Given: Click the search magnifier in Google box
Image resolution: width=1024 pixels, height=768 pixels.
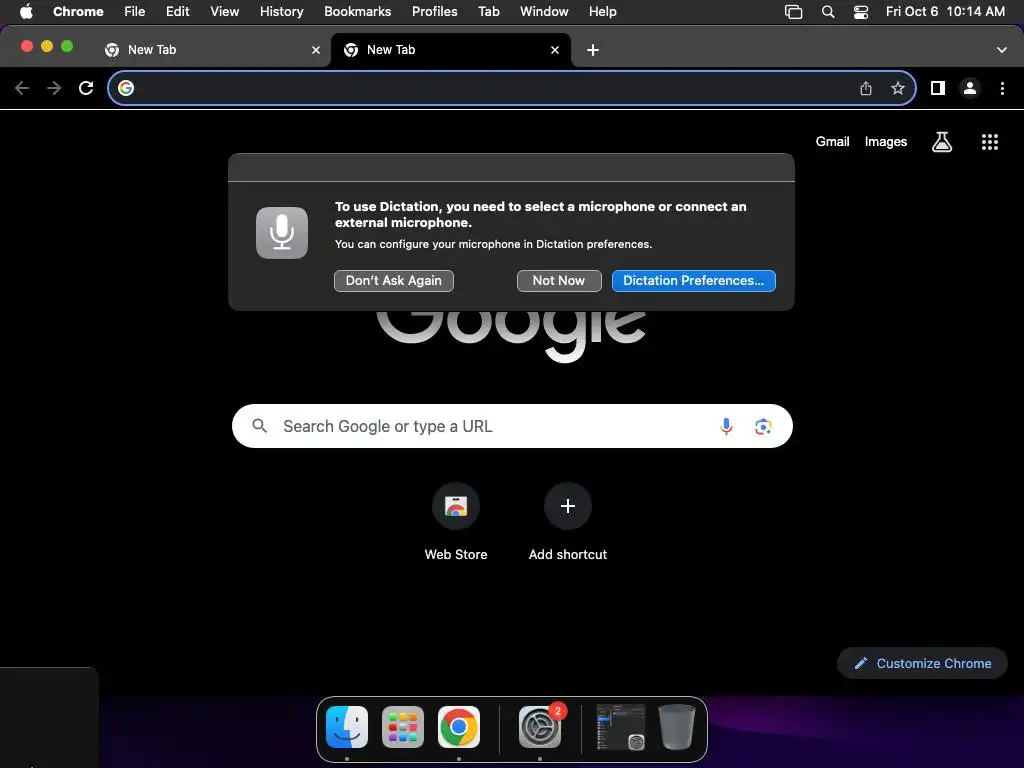Looking at the screenshot, I should [260, 426].
